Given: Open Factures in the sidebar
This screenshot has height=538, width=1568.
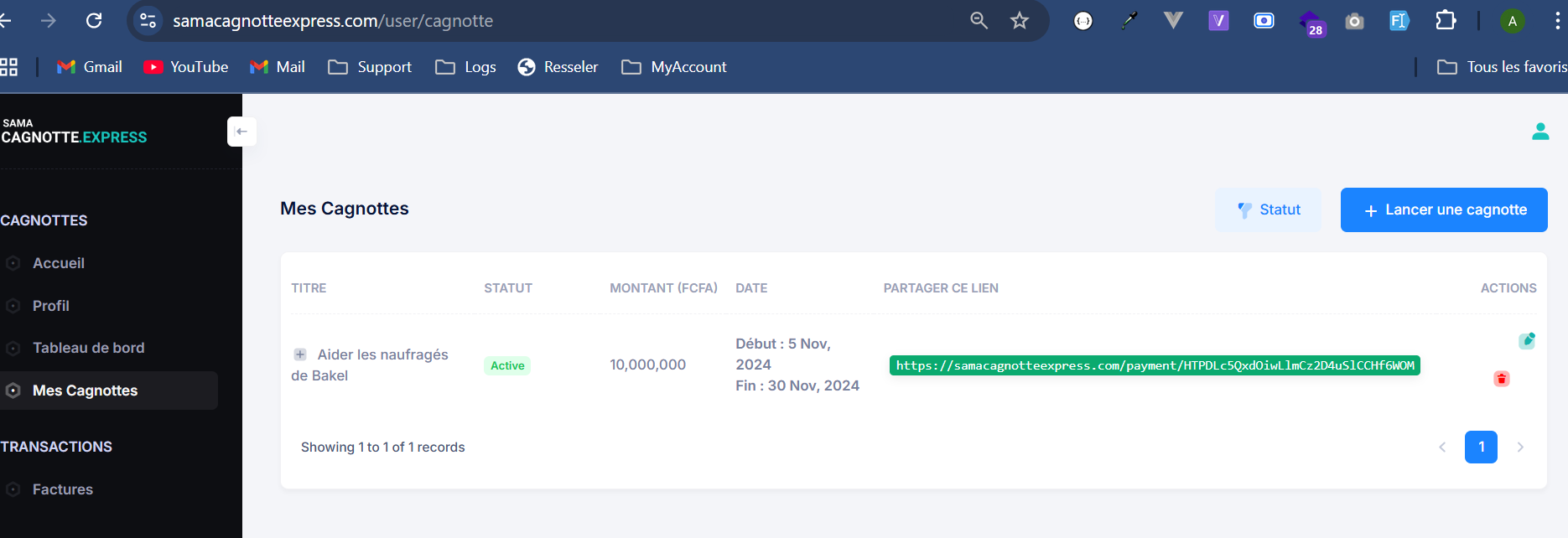Looking at the screenshot, I should coord(62,489).
